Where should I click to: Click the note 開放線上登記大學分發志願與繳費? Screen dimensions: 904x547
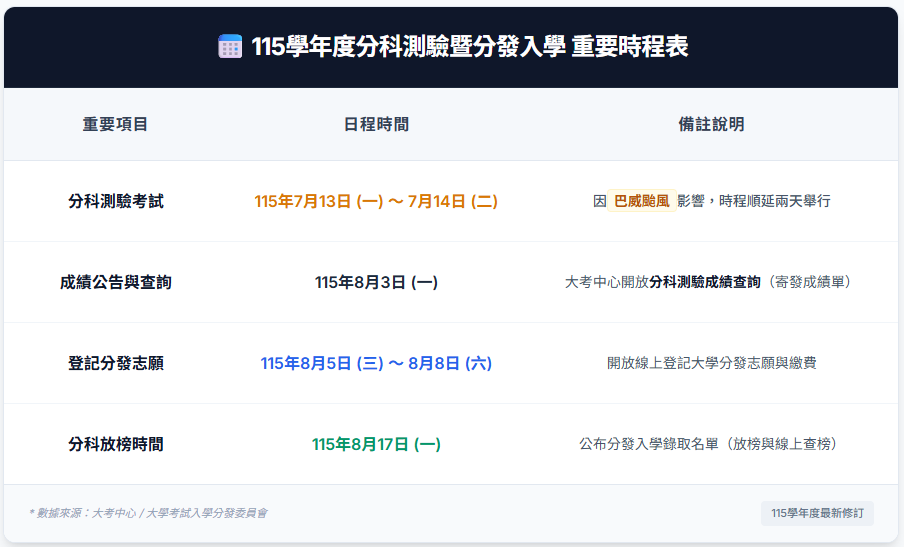point(711,363)
